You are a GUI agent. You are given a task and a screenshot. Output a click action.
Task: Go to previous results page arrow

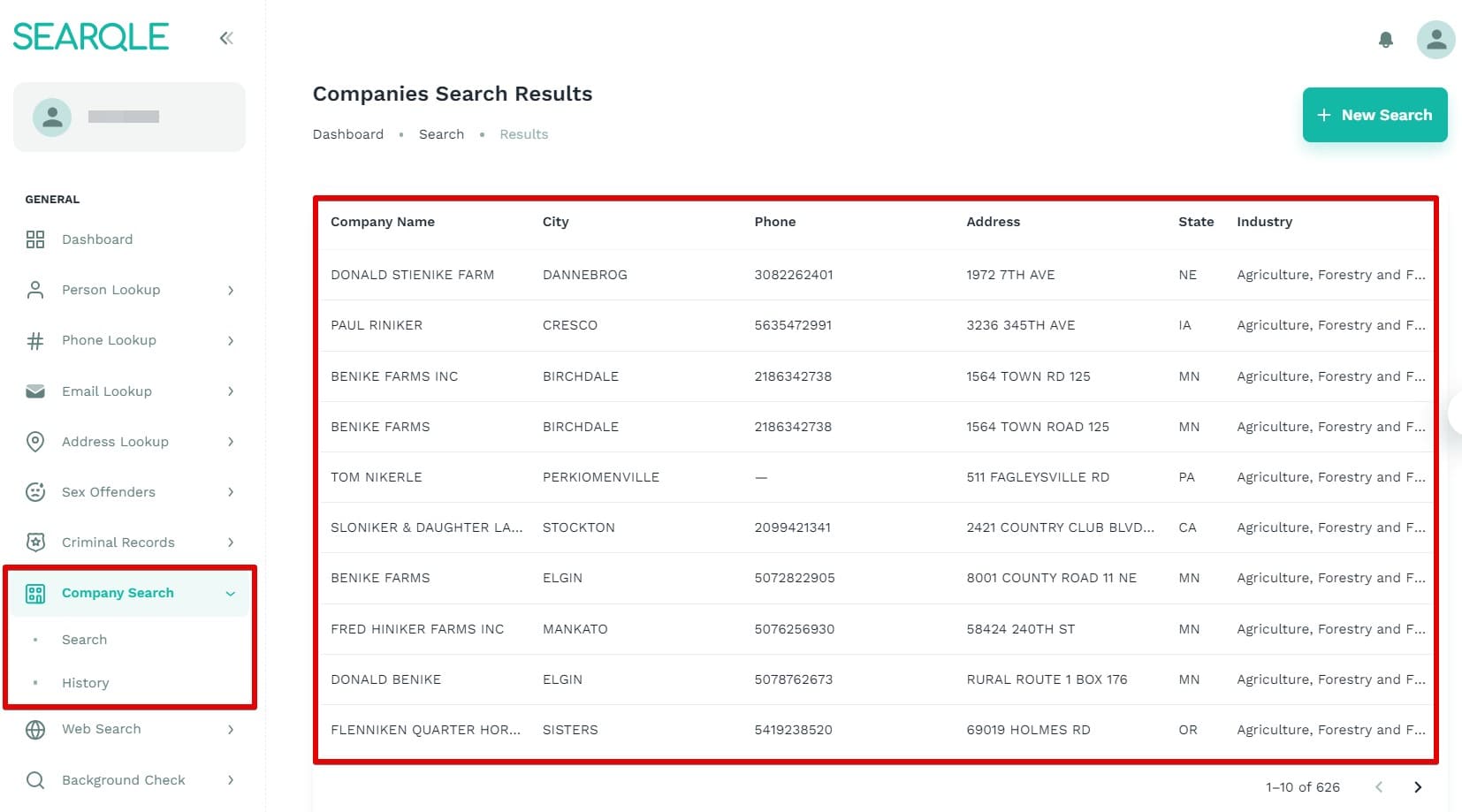pyautogui.click(x=1378, y=787)
